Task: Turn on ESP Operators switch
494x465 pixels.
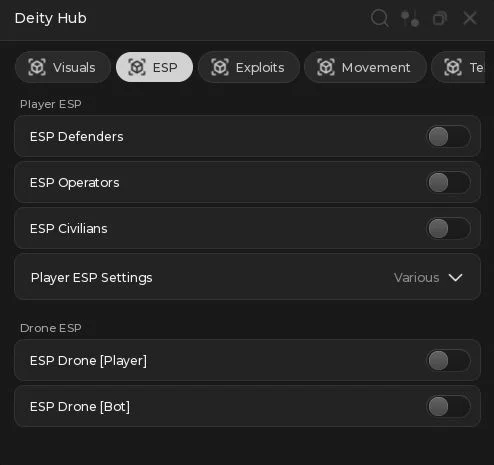Action: click(x=448, y=182)
